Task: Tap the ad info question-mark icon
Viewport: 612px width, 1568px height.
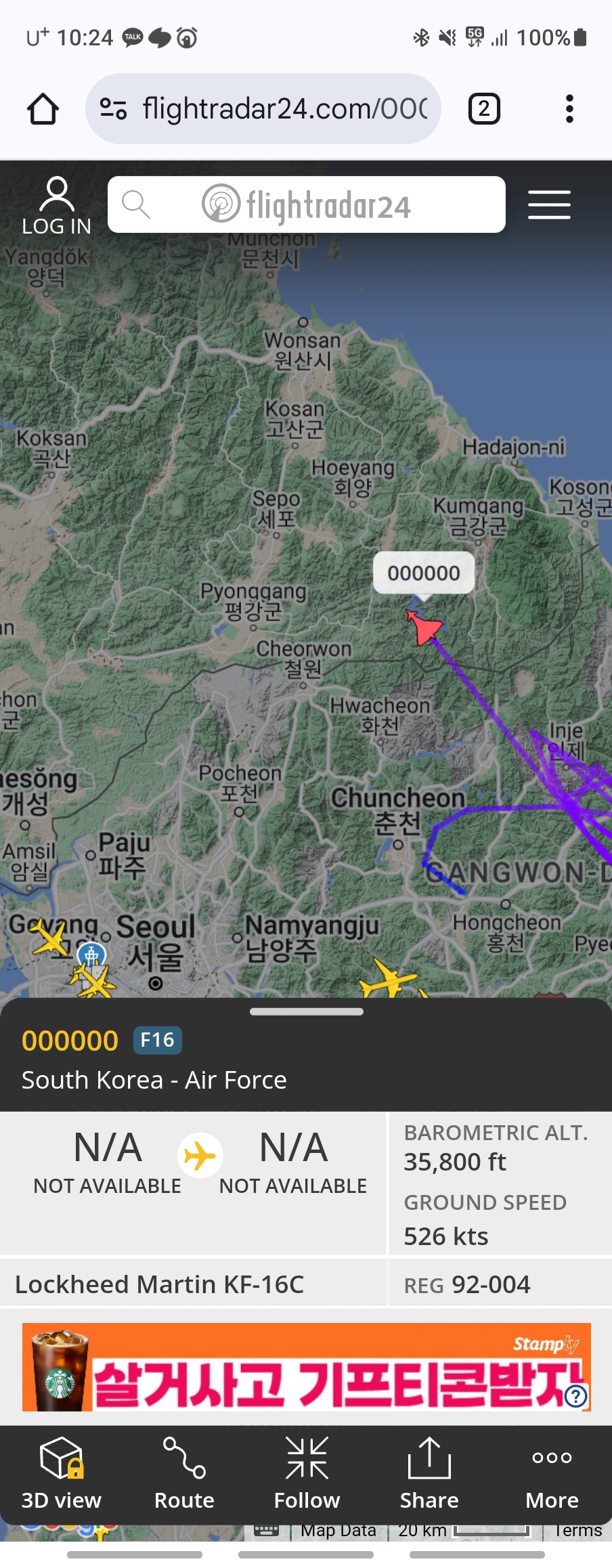Action: coord(575,1396)
